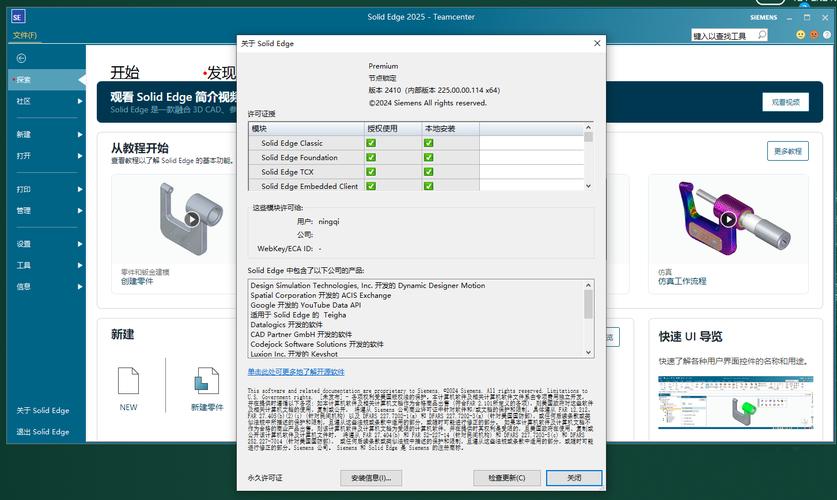The image size is (837, 500).
Task: Click the 新建零件 part document icon
Action: click(207, 380)
